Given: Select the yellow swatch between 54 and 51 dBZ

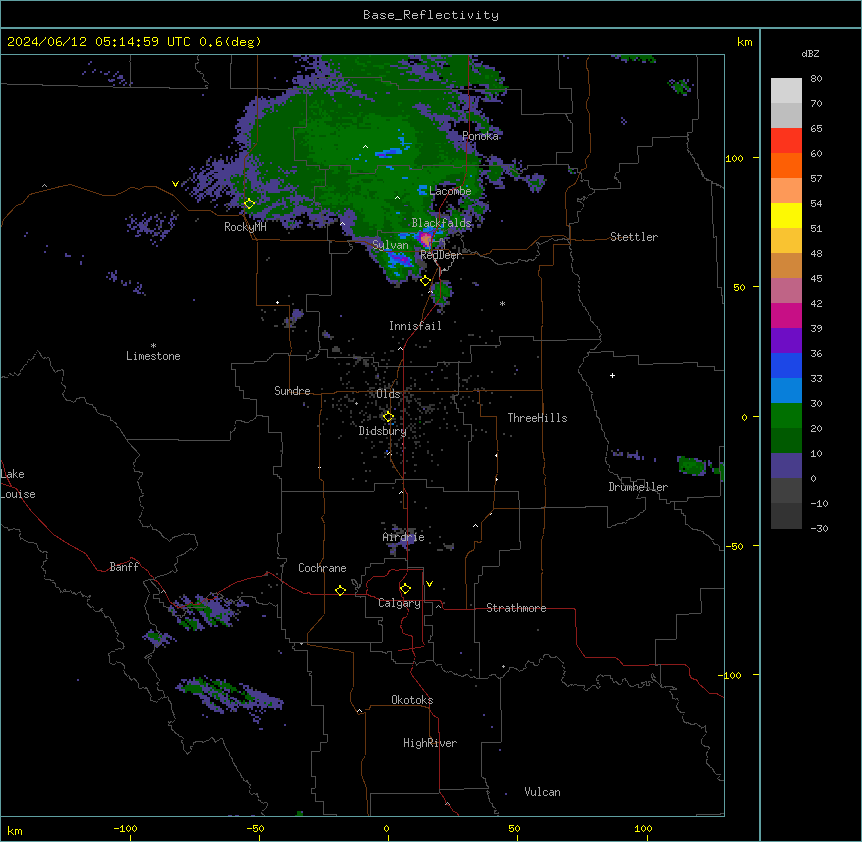Looking at the screenshot, I should tap(786, 215).
